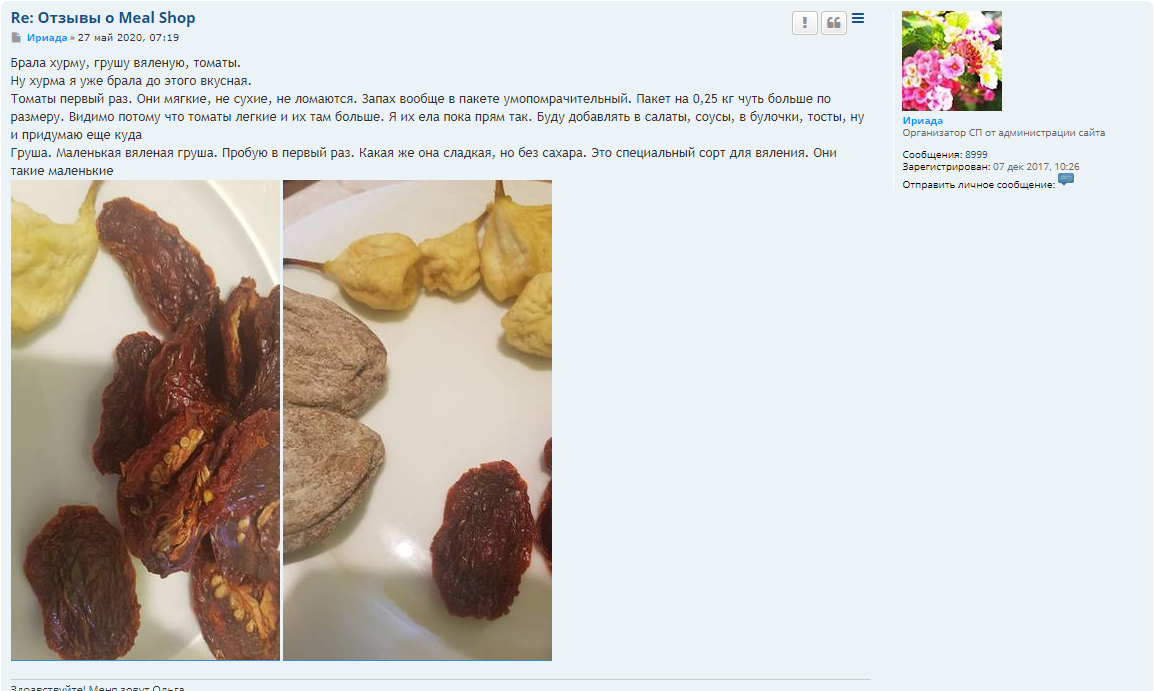Open Ириада's flower avatar picture

pyautogui.click(x=952, y=60)
